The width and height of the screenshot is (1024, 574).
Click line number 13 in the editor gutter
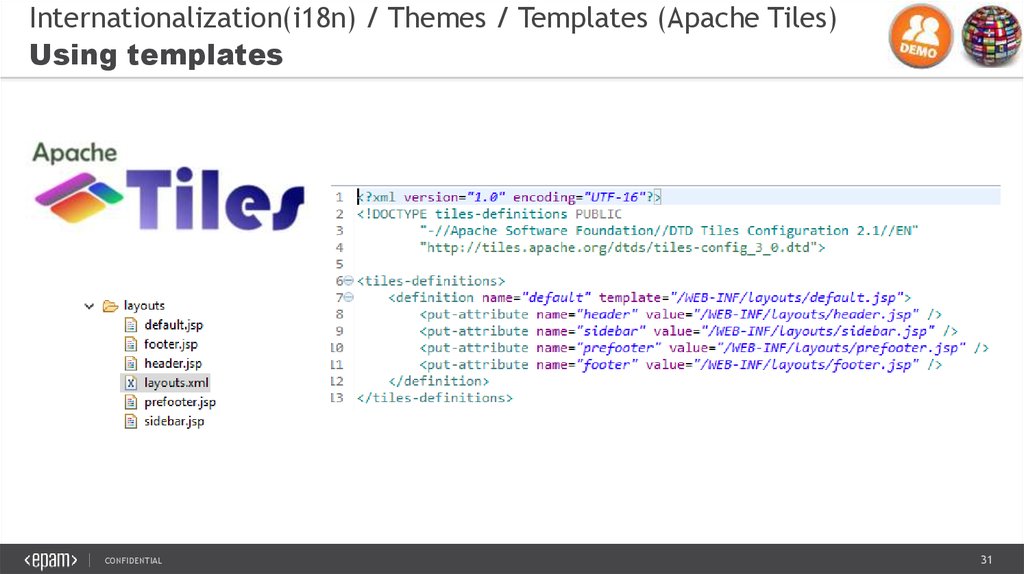coord(337,398)
